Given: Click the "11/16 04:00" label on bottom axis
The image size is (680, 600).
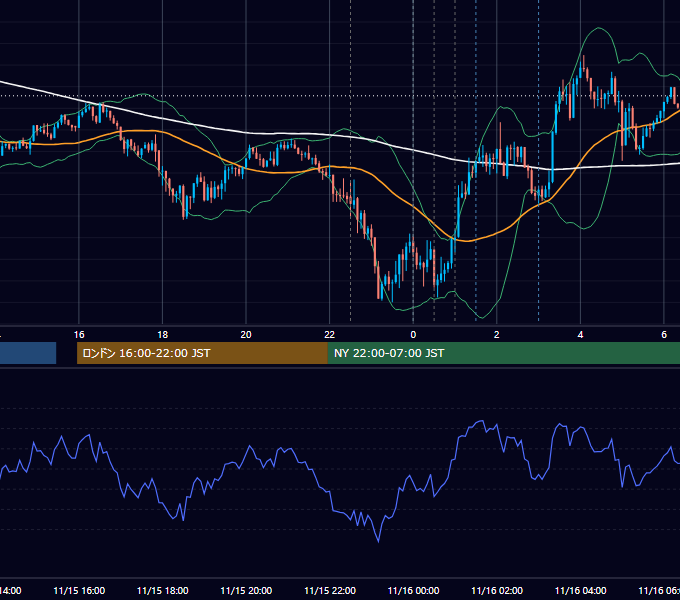Looking at the screenshot, I should [581, 591].
